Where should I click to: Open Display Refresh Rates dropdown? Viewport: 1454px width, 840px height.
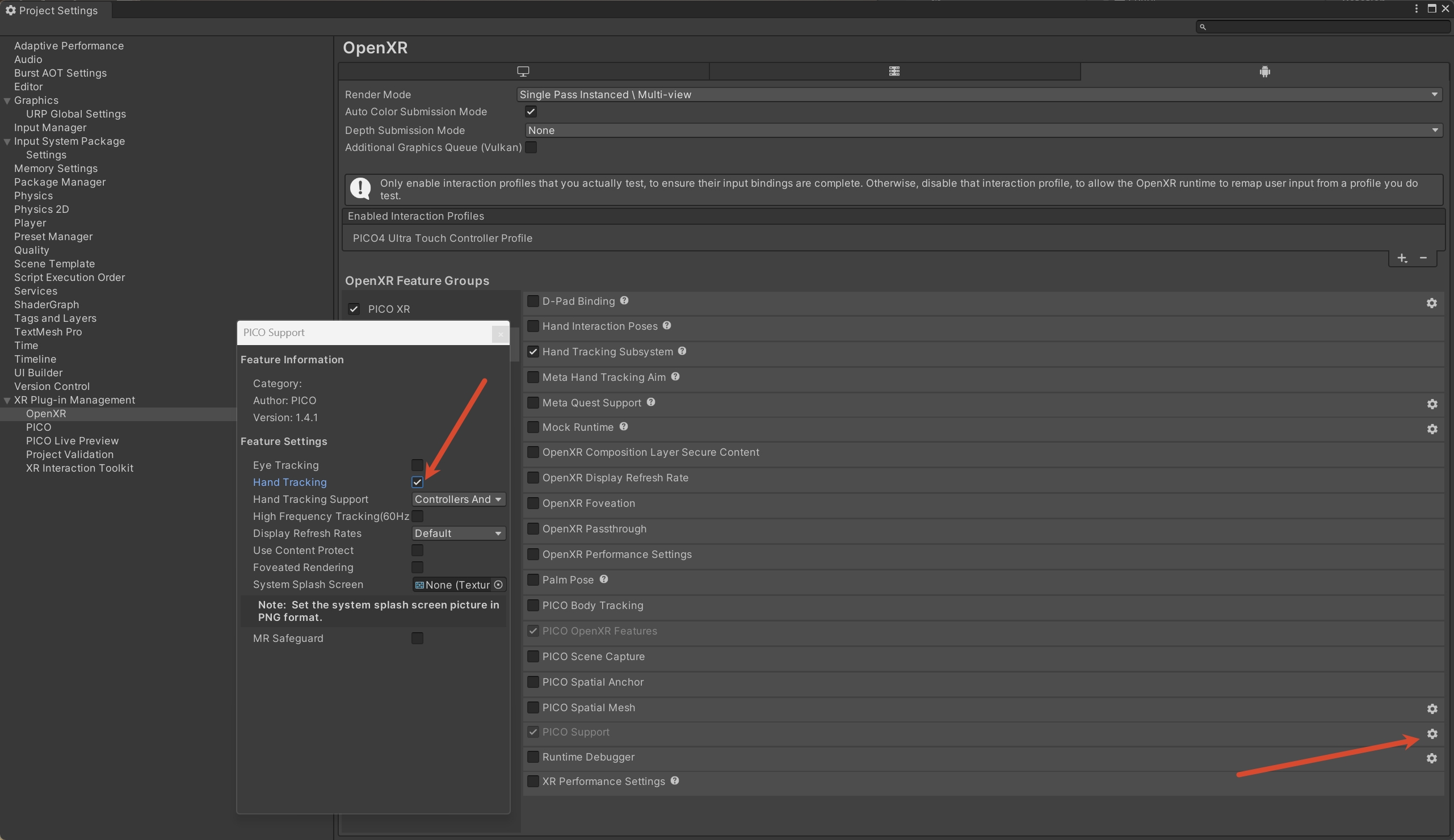click(459, 533)
